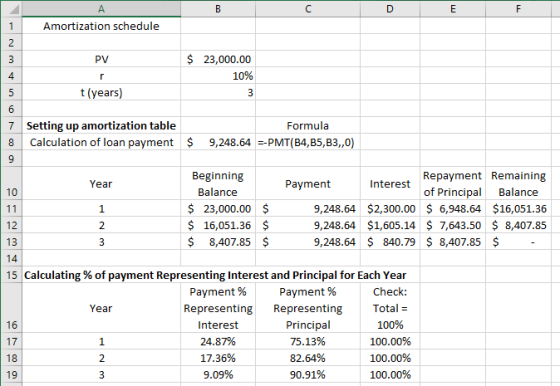Click the 24.87% interest share cell

(x=218, y=341)
